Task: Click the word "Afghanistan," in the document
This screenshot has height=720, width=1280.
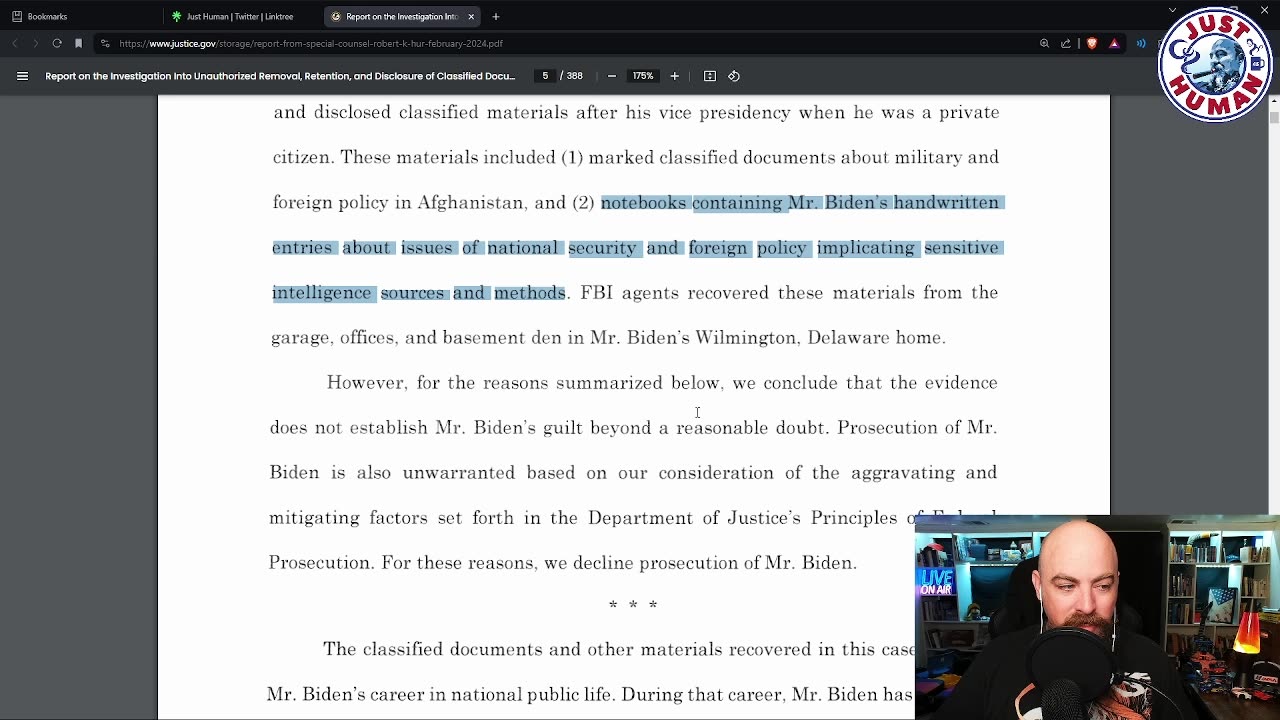Action: pos(471,203)
